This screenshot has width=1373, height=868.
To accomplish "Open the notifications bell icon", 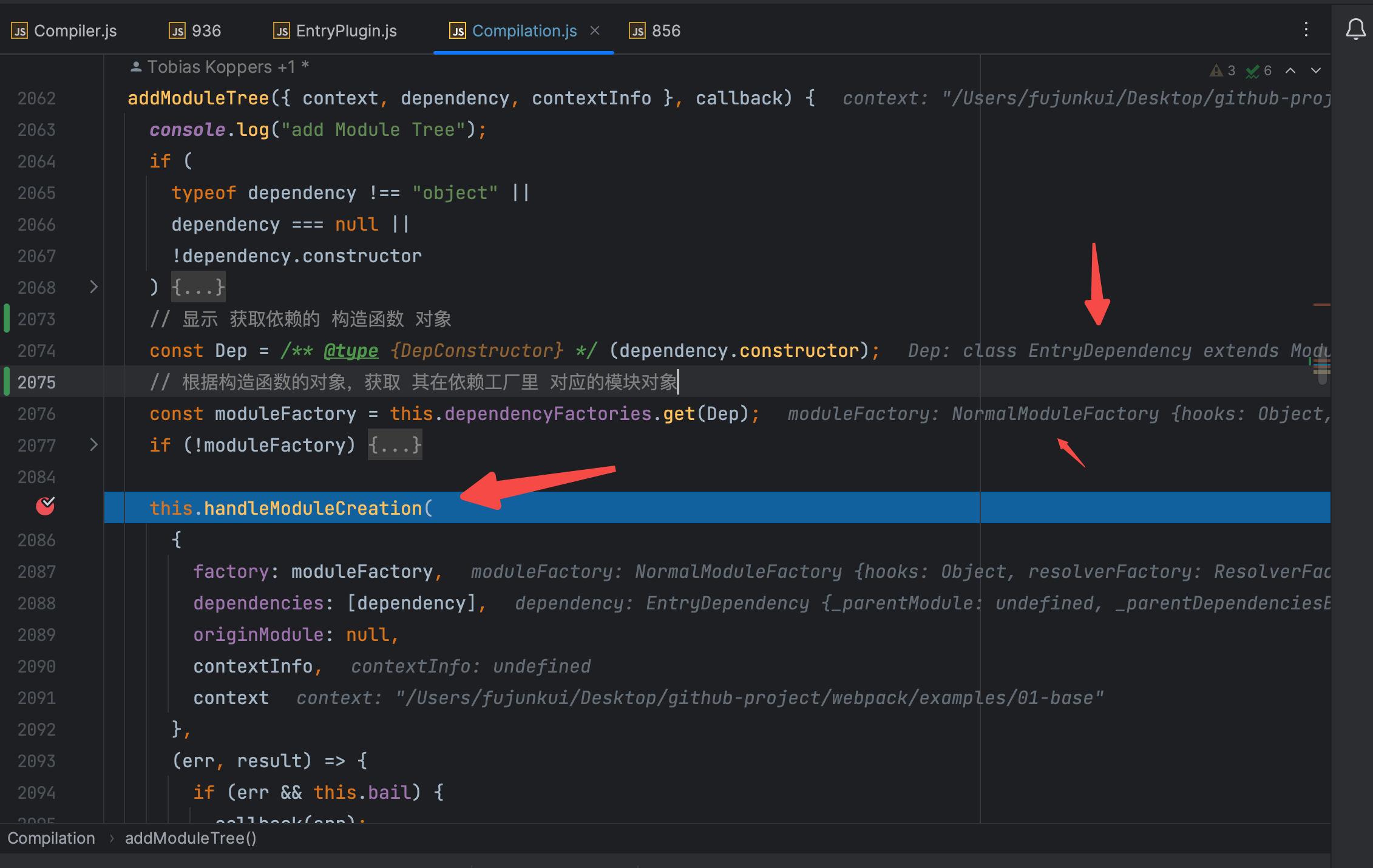I will (x=1355, y=29).
